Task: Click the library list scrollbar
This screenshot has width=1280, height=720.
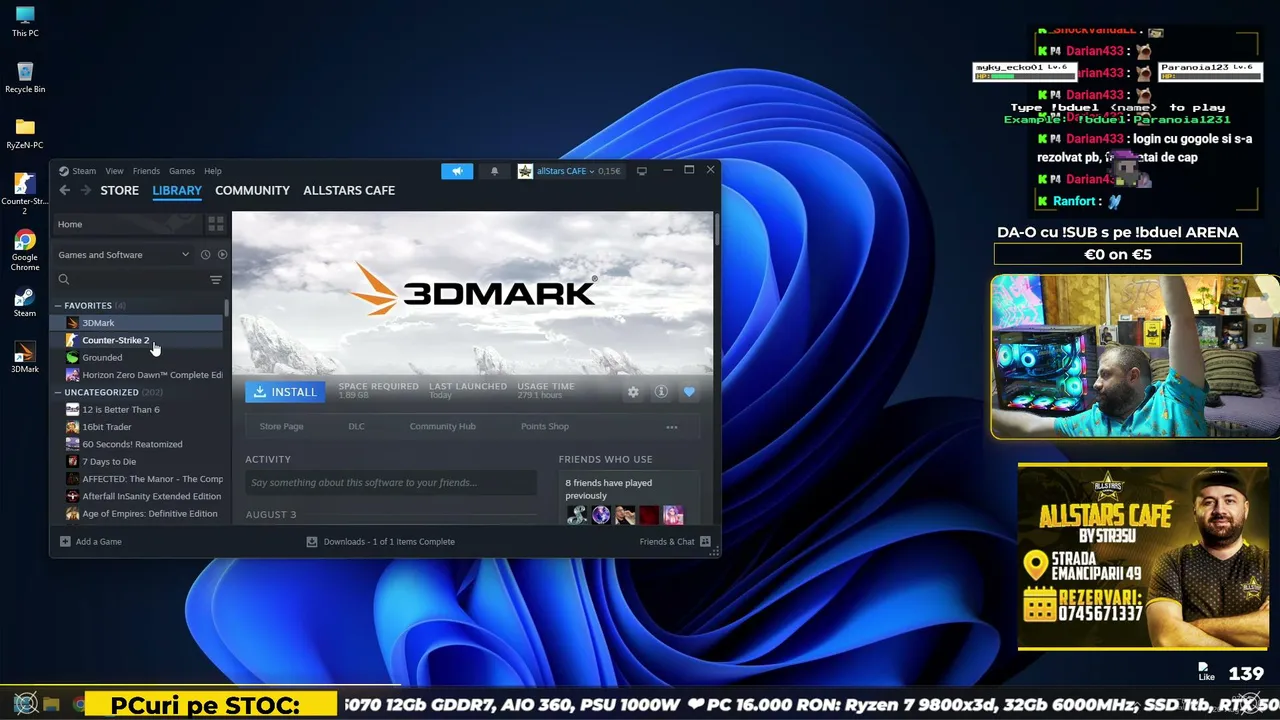Action: pyautogui.click(x=227, y=307)
